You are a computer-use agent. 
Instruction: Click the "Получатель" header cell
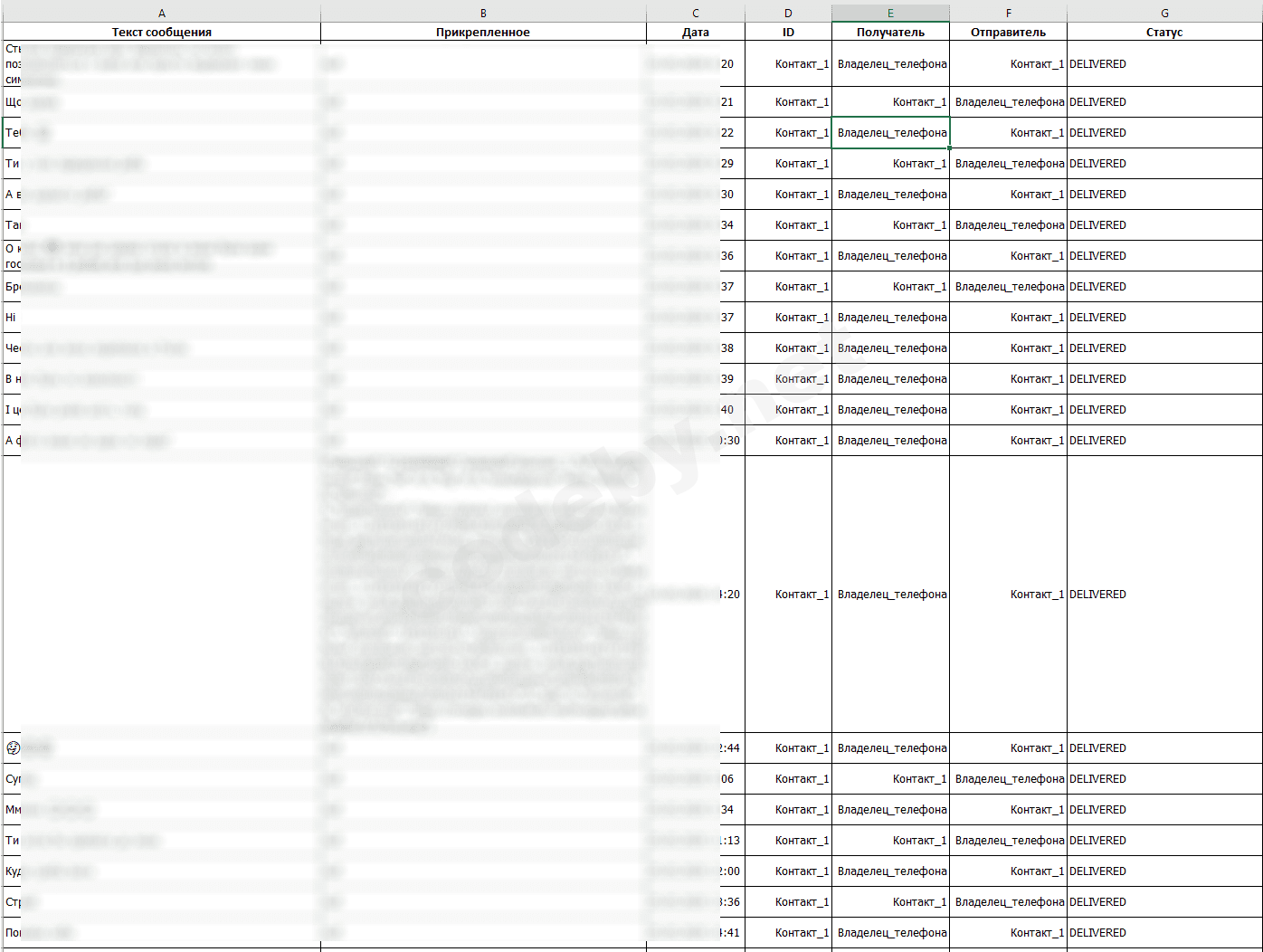click(x=890, y=32)
